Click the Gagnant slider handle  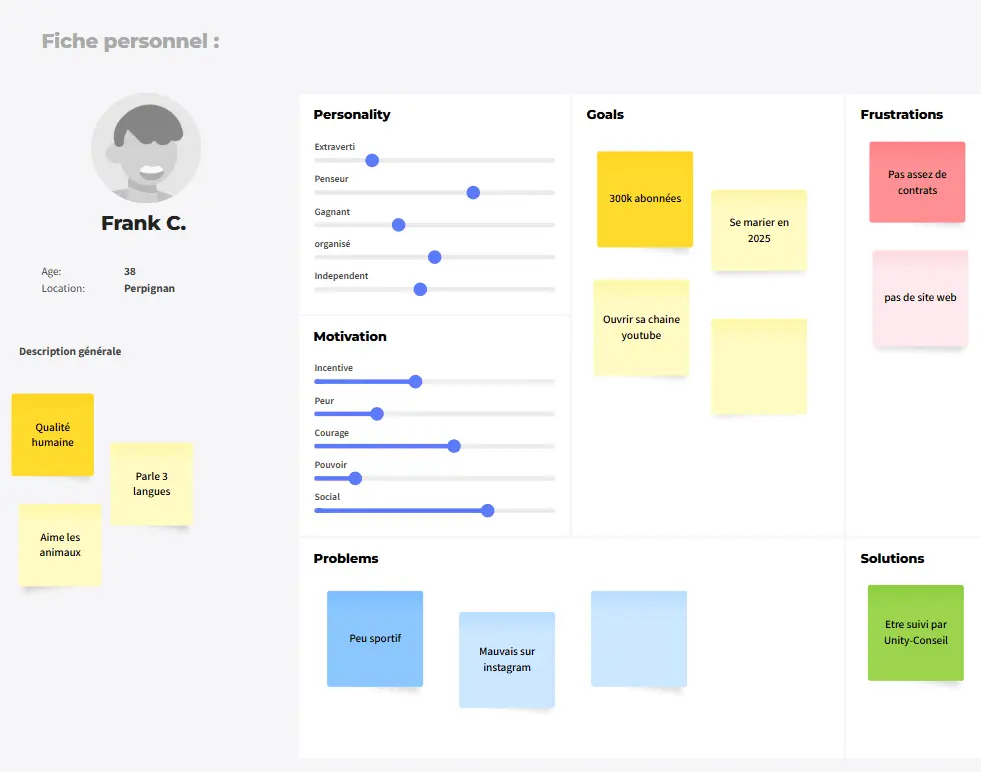point(398,225)
